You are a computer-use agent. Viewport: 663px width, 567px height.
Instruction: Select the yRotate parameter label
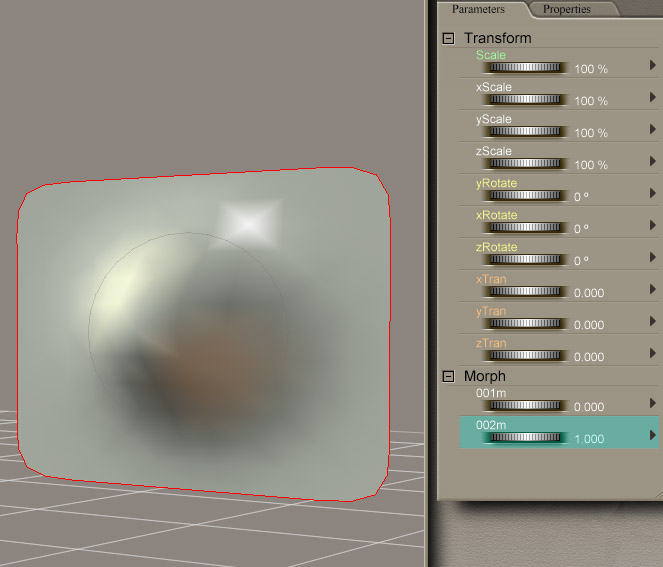[496, 184]
